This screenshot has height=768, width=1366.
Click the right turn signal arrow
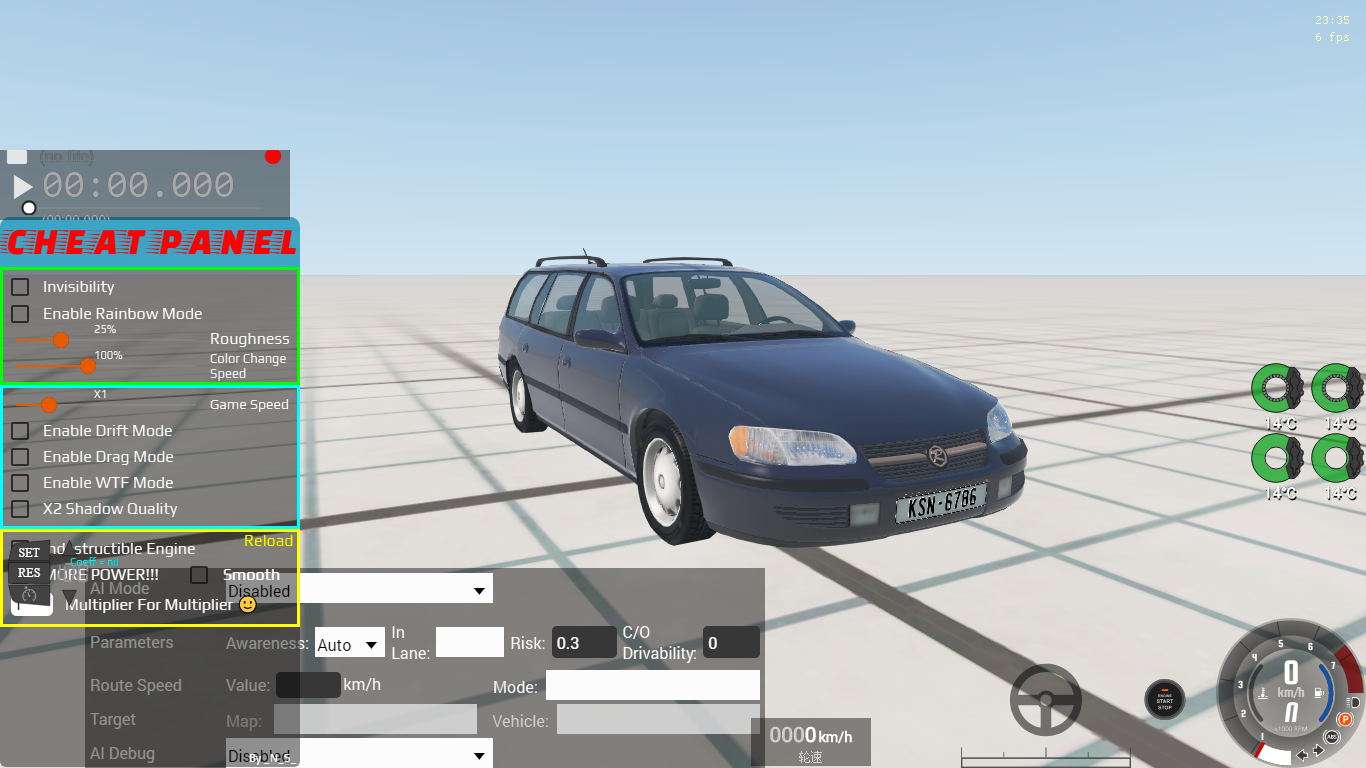click(x=1318, y=750)
